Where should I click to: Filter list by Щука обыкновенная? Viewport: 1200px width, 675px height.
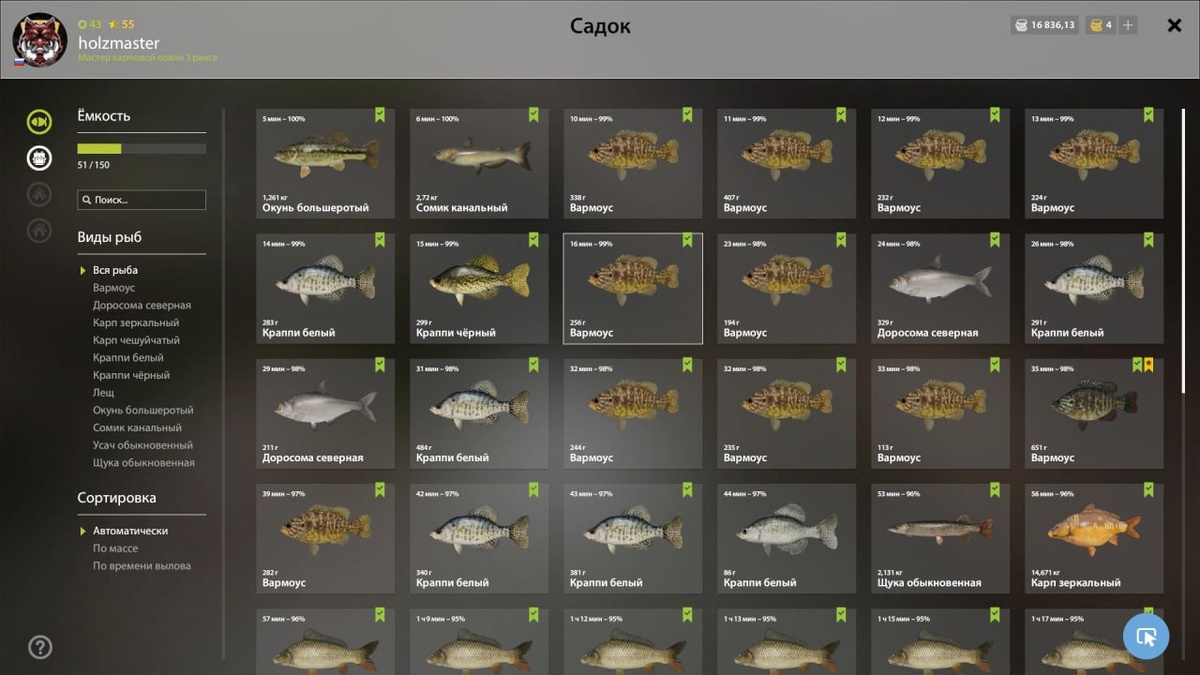click(144, 463)
